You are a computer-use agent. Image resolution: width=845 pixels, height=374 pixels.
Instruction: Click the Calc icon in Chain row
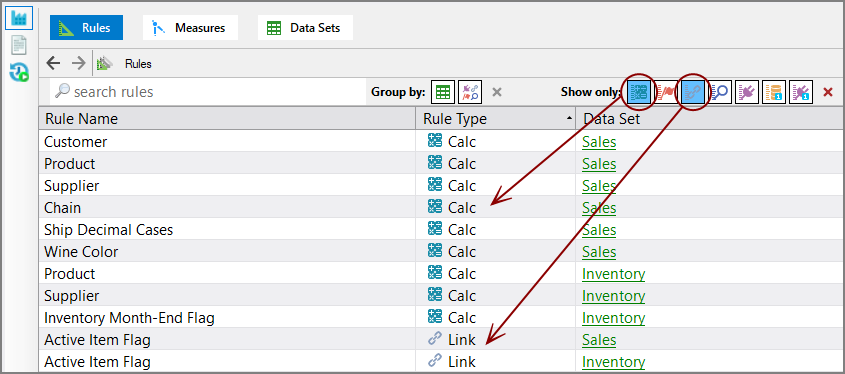[x=434, y=206]
